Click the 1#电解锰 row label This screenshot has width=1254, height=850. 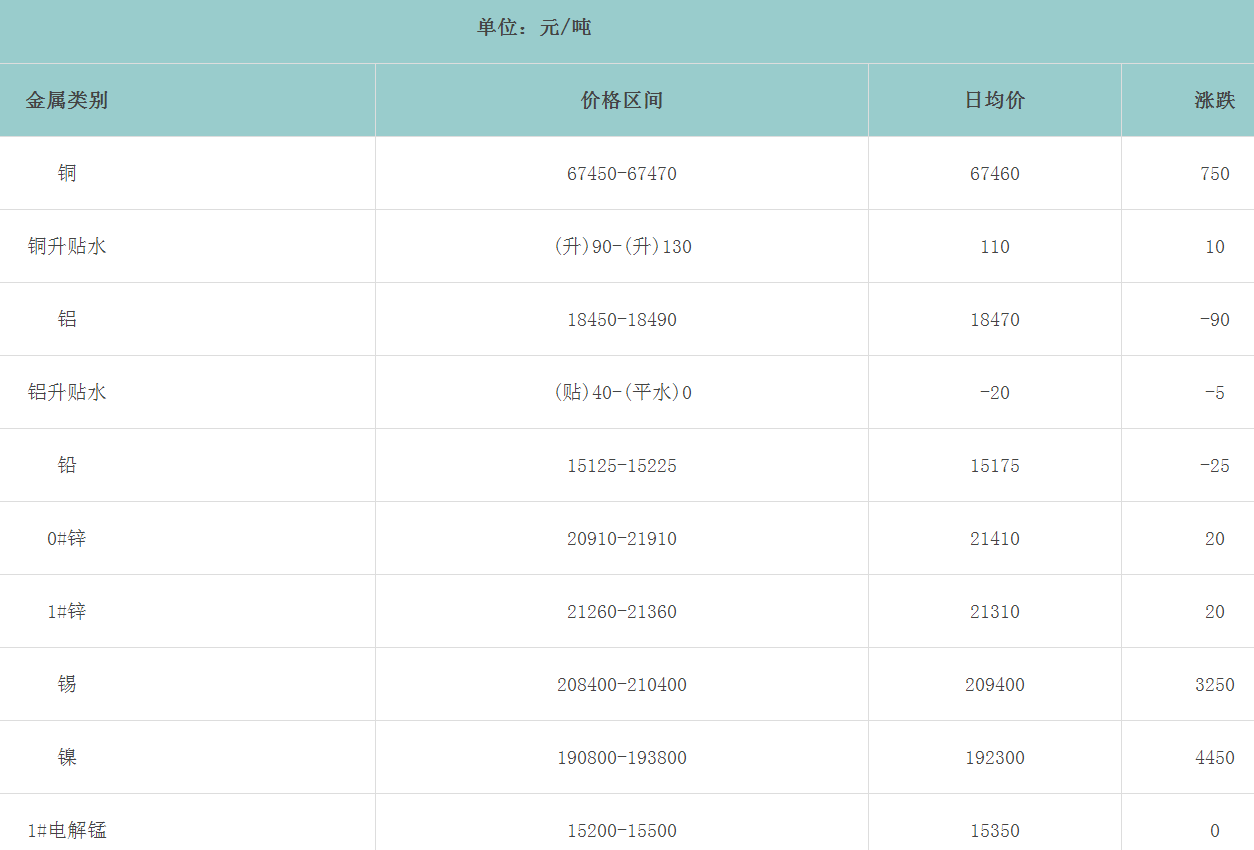(67, 831)
